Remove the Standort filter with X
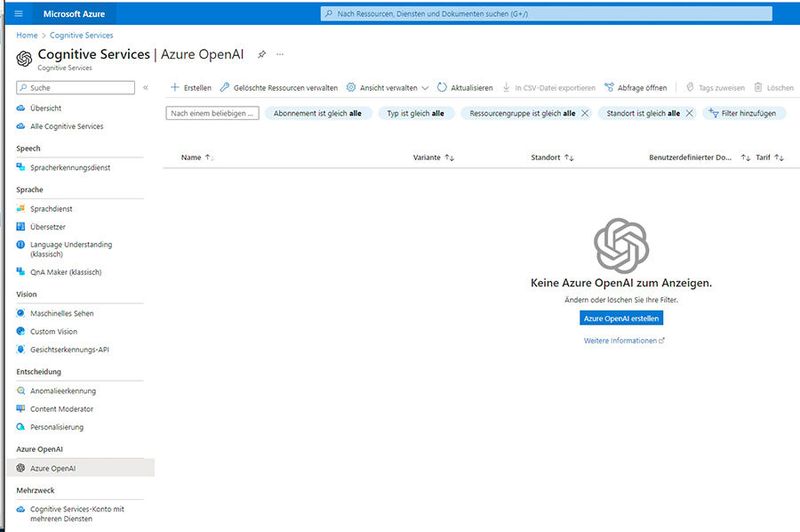Screen dimensions: 800x532 point(689,113)
